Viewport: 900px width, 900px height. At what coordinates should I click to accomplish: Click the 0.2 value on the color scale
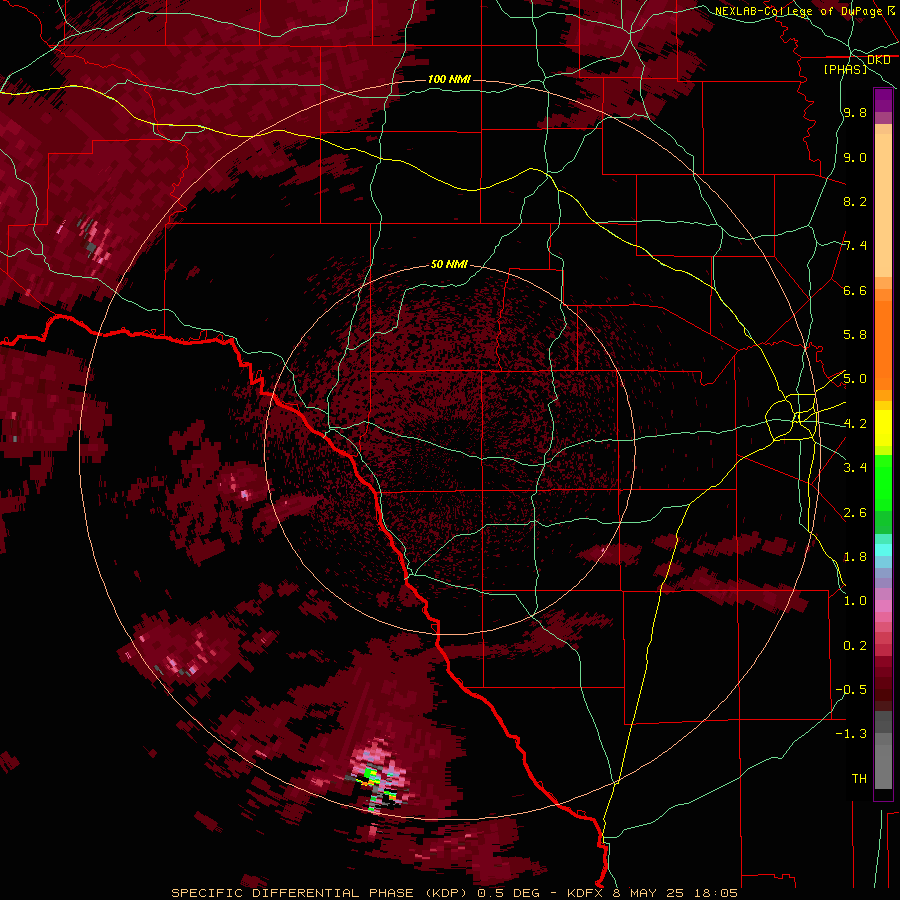(x=855, y=646)
